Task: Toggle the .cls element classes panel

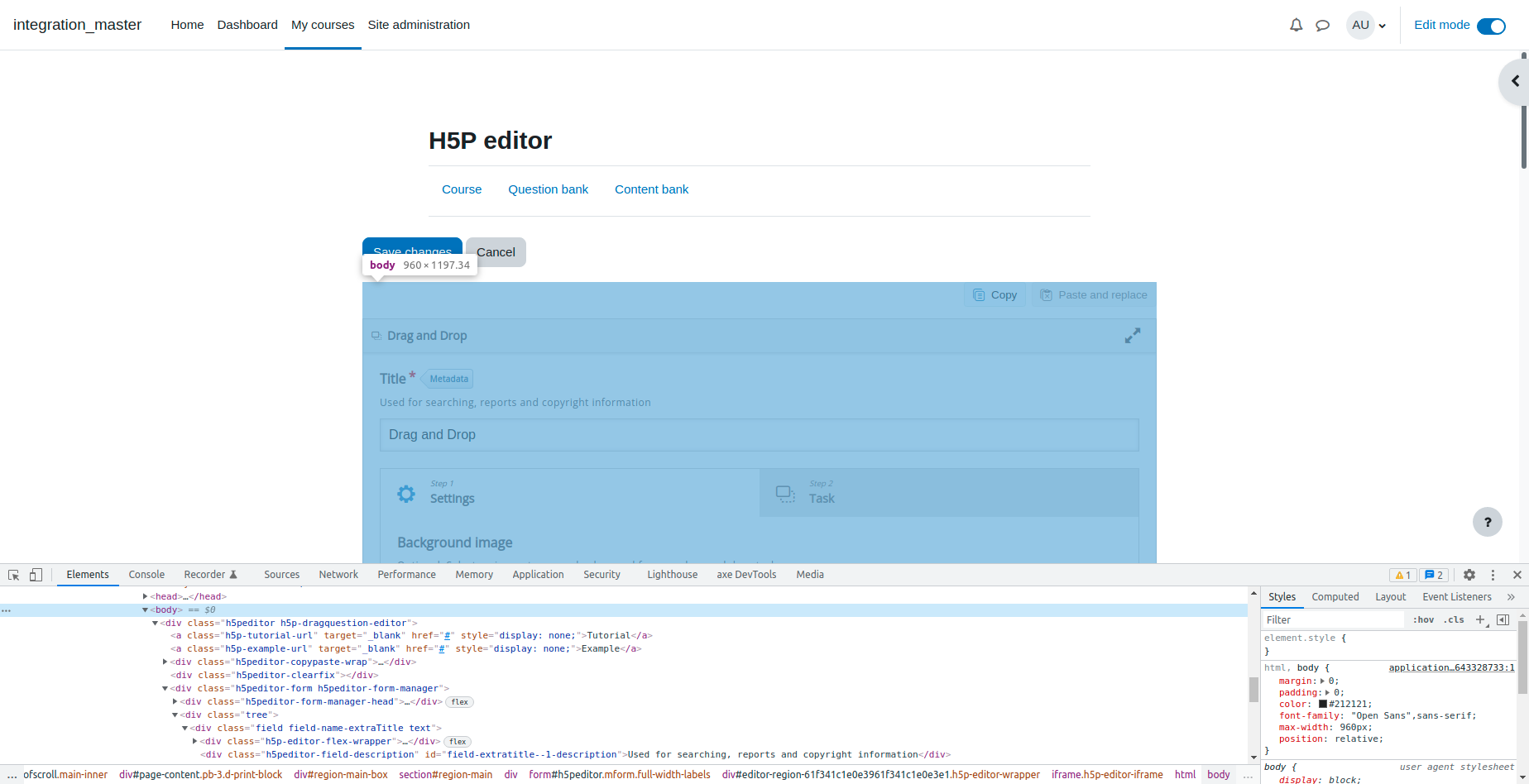Action: coord(1454,619)
